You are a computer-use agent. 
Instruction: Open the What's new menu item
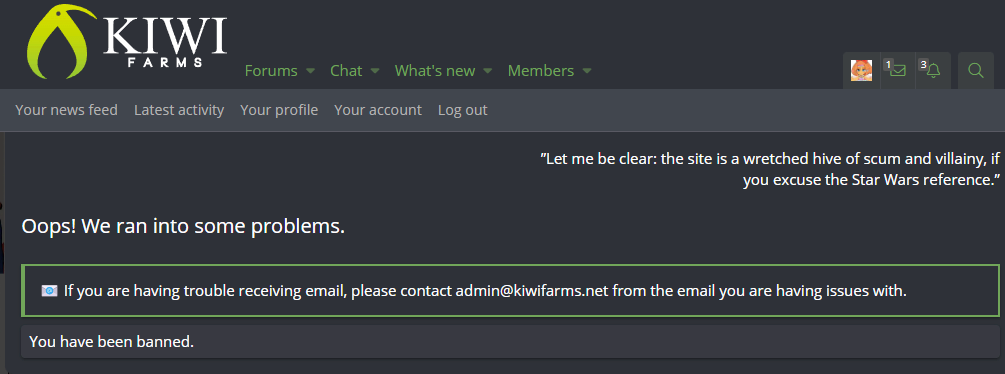[x=435, y=71]
